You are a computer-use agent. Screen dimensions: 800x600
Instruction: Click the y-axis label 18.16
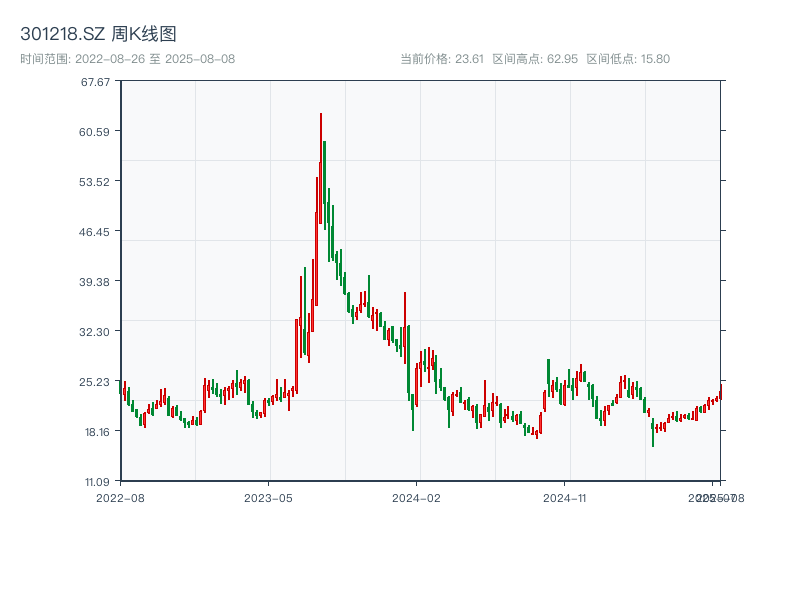pyautogui.click(x=97, y=432)
